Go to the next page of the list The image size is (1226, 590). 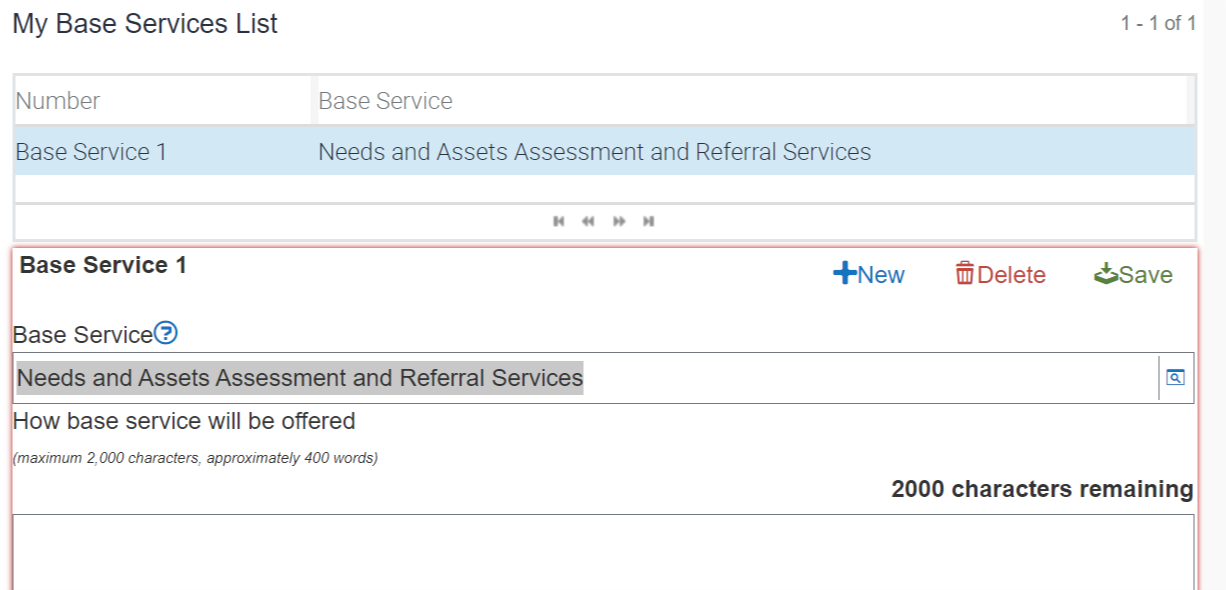pyautogui.click(x=619, y=221)
